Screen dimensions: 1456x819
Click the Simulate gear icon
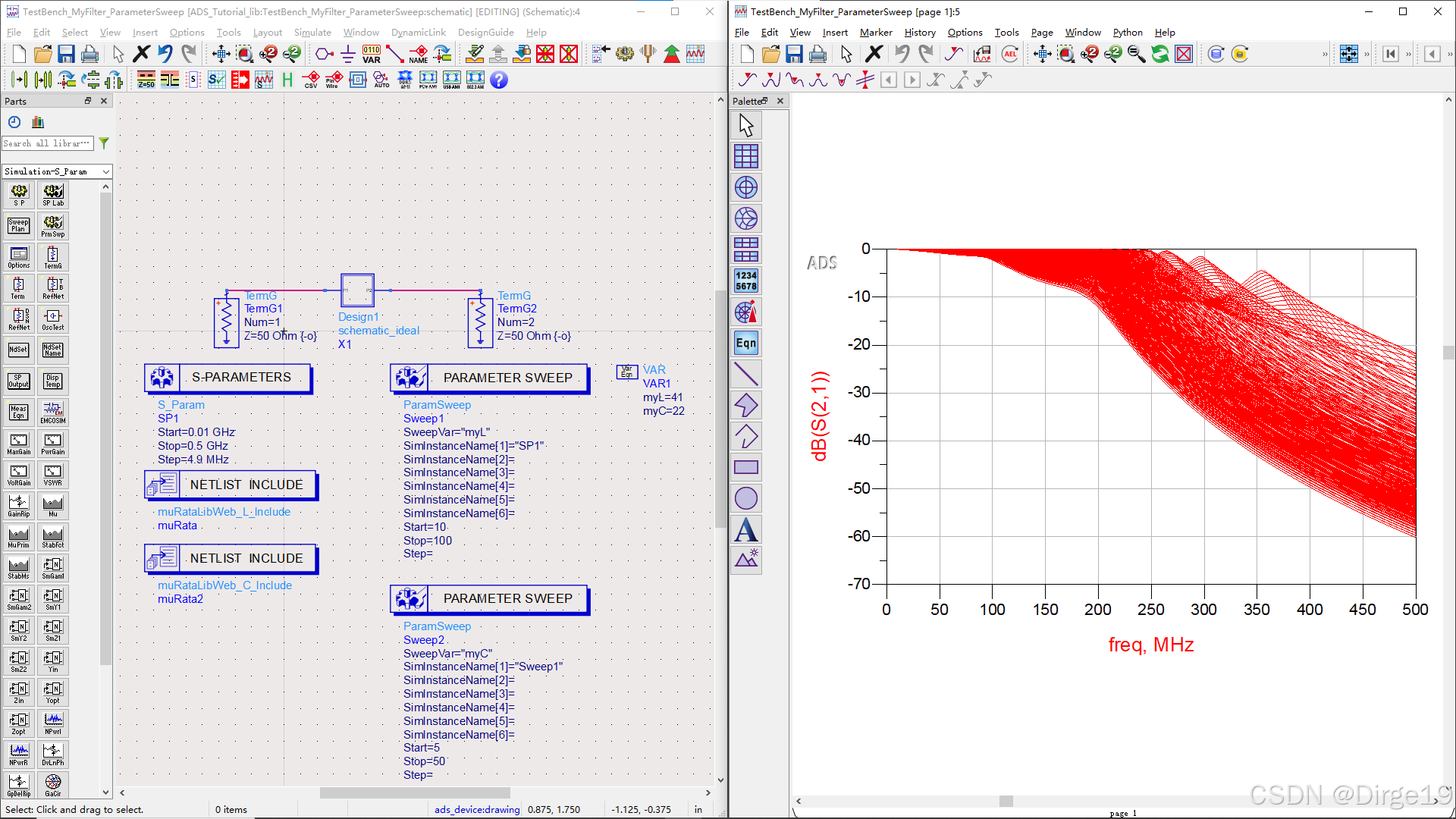(x=624, y=54)
